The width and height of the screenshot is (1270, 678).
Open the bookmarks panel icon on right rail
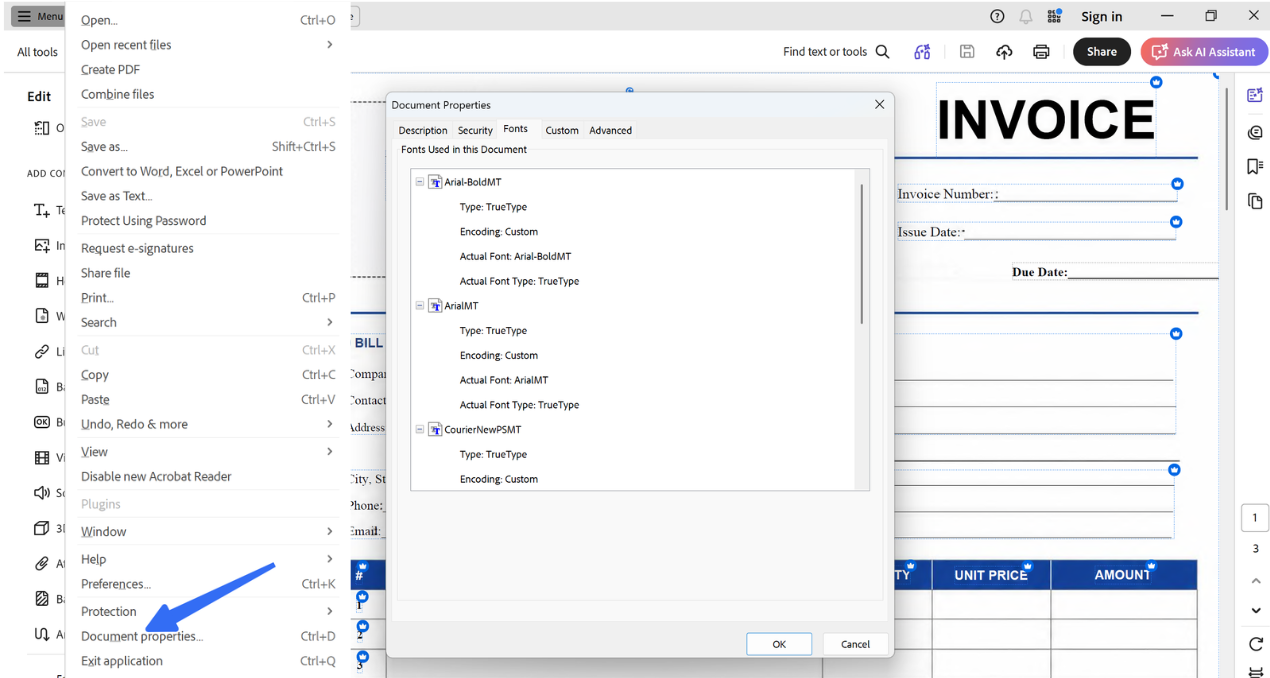[x=1255, y=166]
